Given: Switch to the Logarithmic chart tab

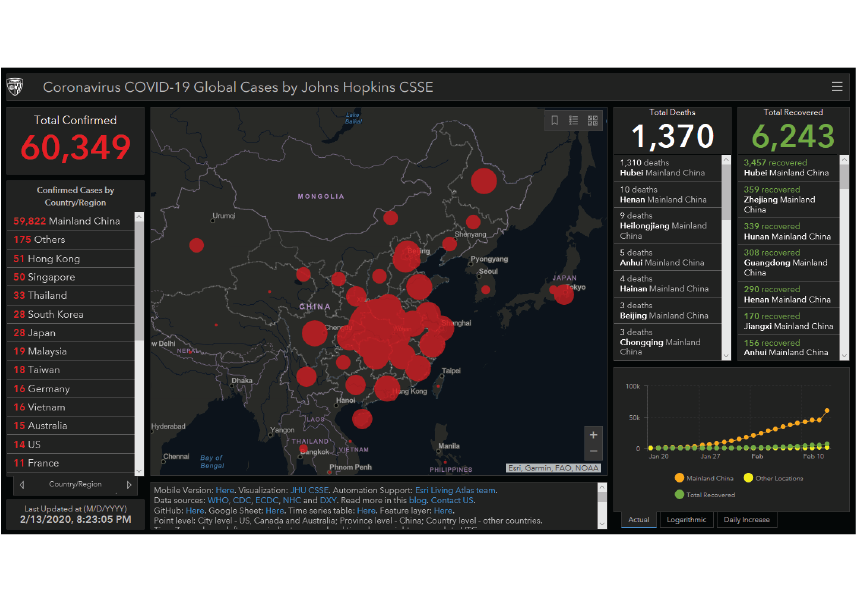Looking at the screenshot, I should point(686,520).
